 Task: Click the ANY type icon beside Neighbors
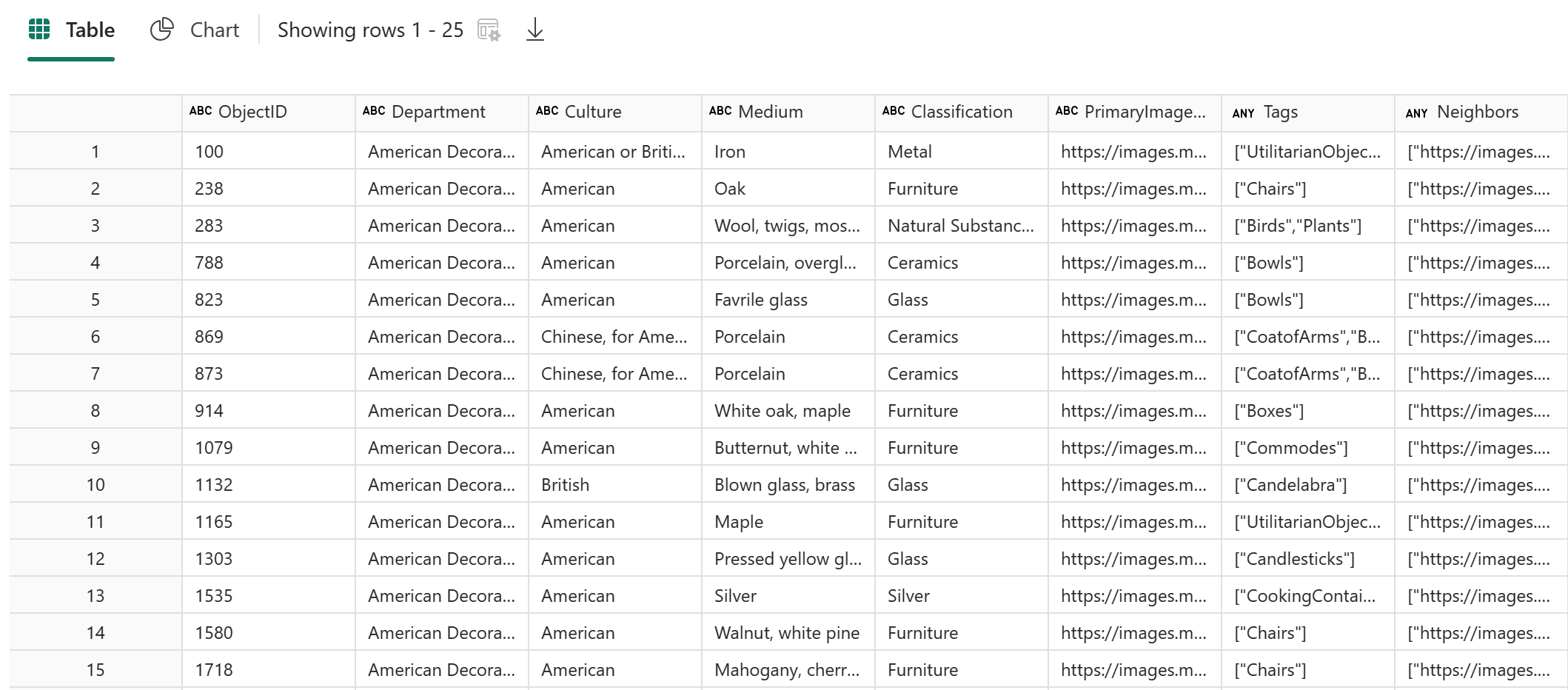(x=1416, y=113)
